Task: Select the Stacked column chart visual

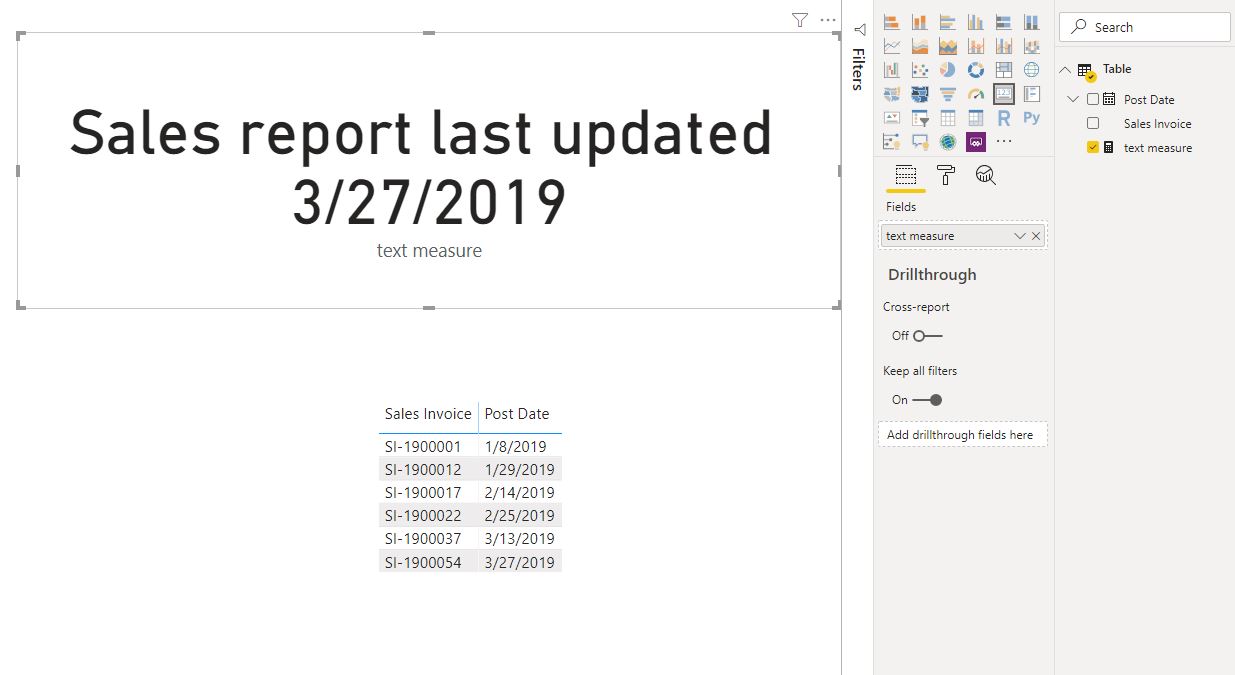Action: click(920, 21)
